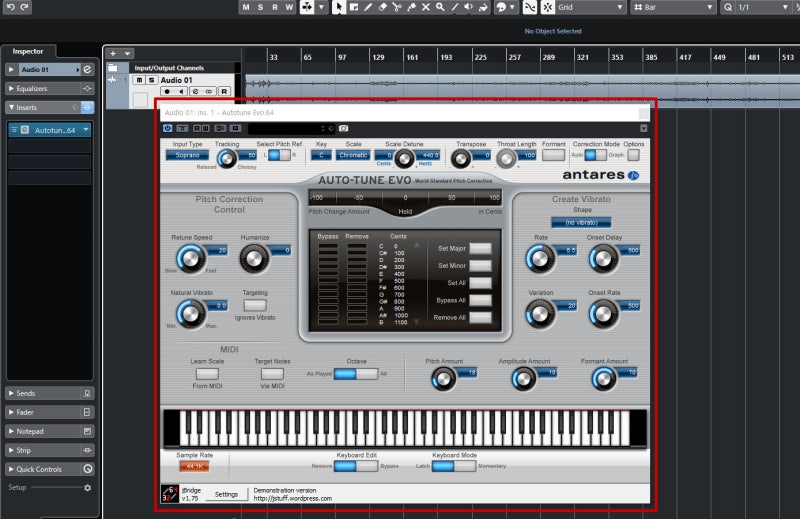Open the Key C selector
The width and height of the screenshot is (800, 519).
pyautogui.click(x=321, y=155)
